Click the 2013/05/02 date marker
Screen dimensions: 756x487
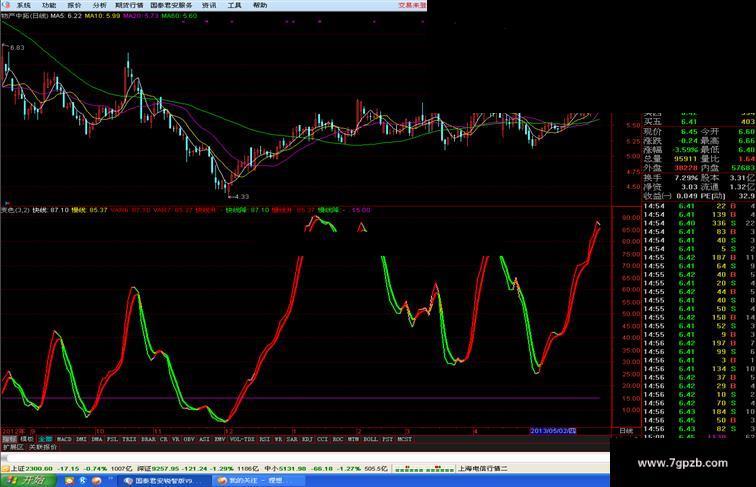[x=553, y=431]
